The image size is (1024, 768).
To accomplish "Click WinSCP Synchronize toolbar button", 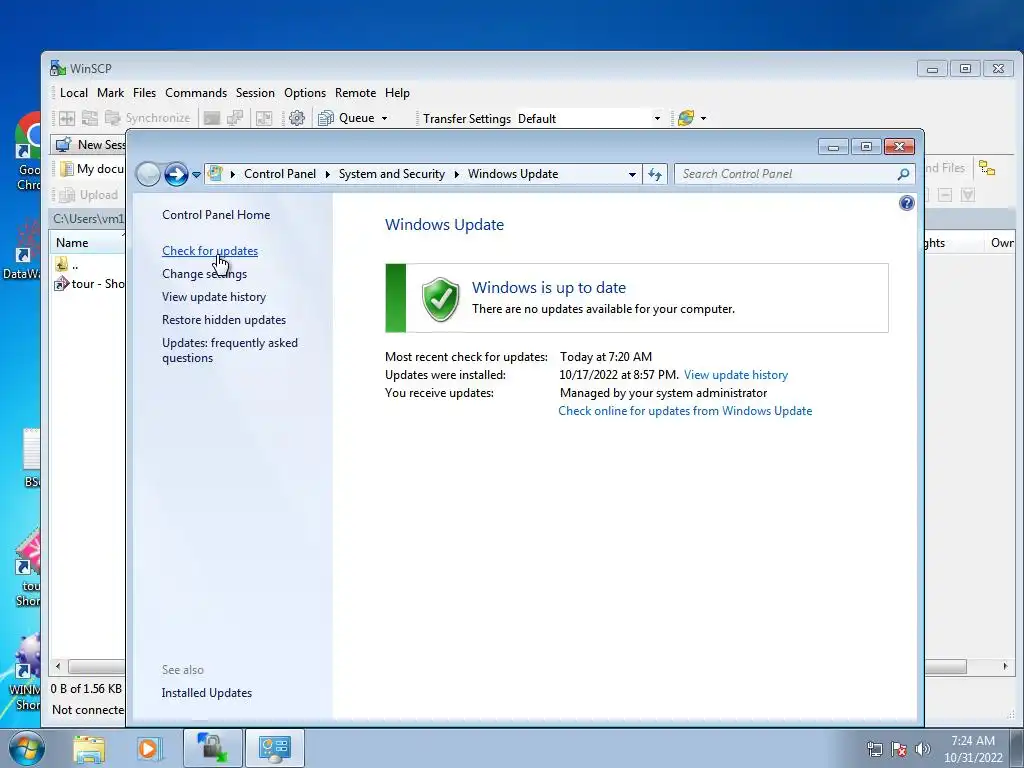I will coord(148,118).
